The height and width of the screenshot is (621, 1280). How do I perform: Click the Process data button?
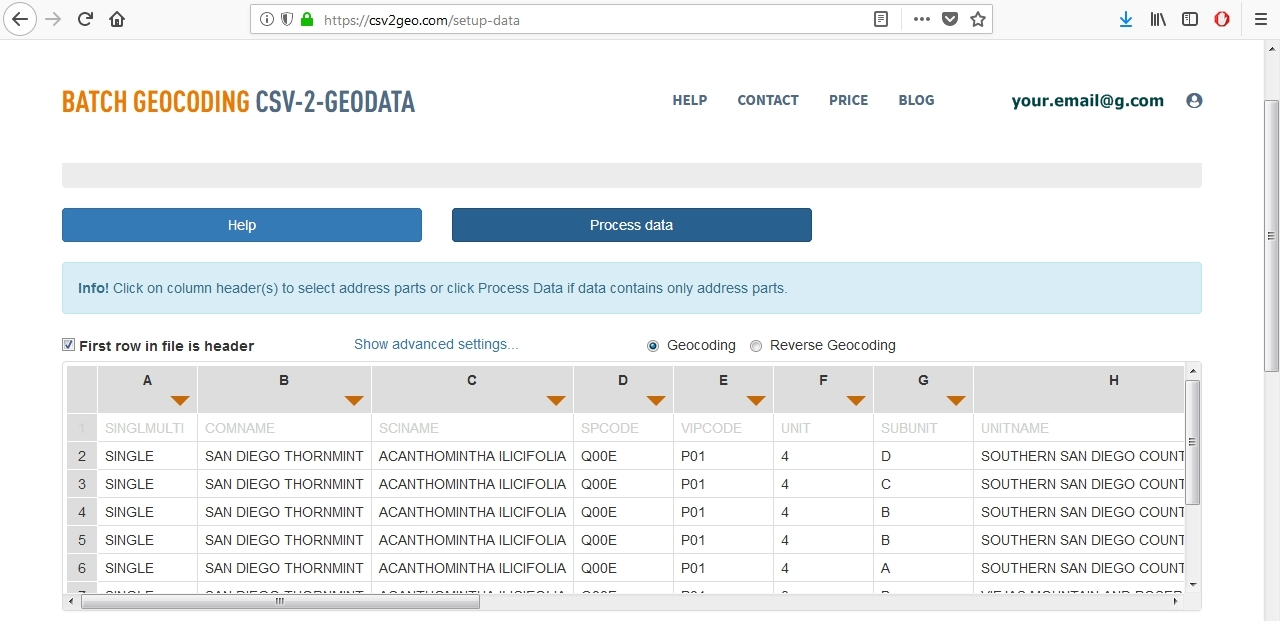[632, 225]
